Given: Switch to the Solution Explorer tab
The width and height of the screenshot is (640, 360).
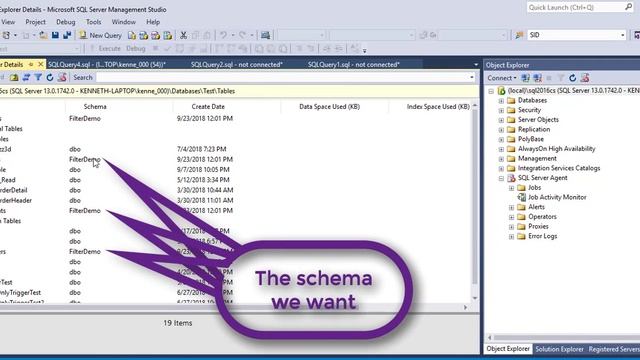Looking at the screenshot, I should (559, 349).
